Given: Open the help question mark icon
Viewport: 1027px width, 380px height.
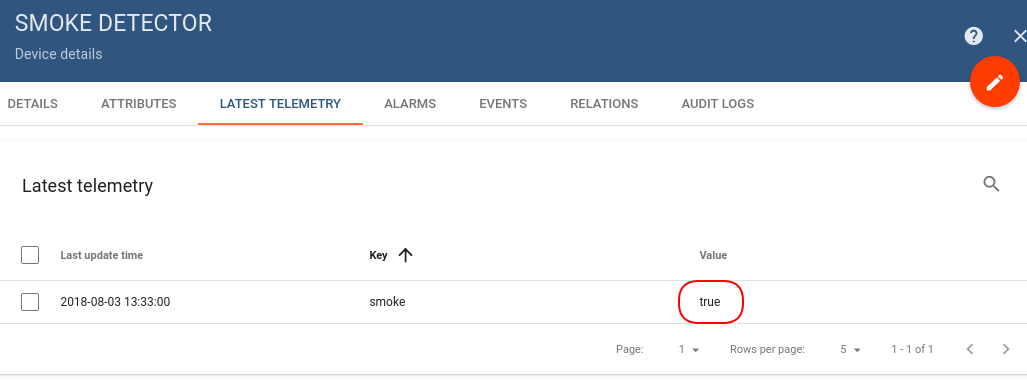Looking at the screenshot, I should click(973, 37).
